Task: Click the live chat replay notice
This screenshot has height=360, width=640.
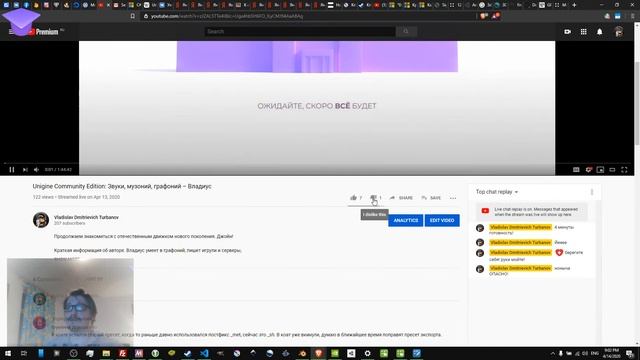Action: coord(532,211)
